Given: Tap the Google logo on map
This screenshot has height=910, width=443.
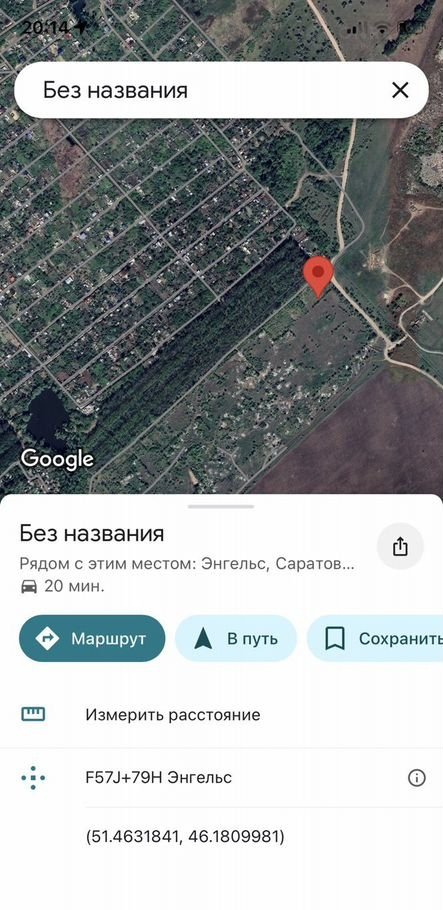Looking at the screenshot, I should pyautogui.click(x=57, y=459).
